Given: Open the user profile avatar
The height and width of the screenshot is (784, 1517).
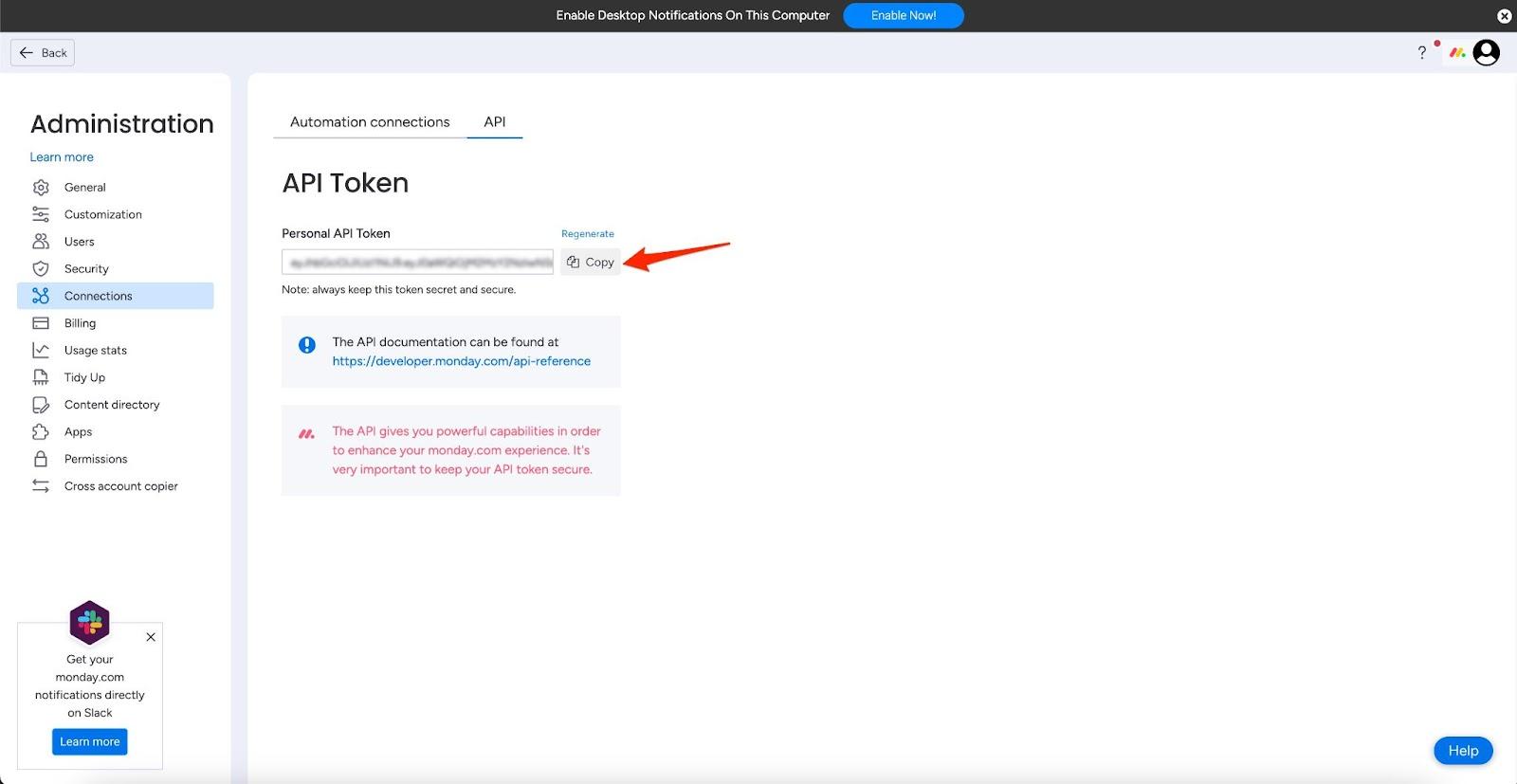Looking at the screenshot, I should 1487,53.
